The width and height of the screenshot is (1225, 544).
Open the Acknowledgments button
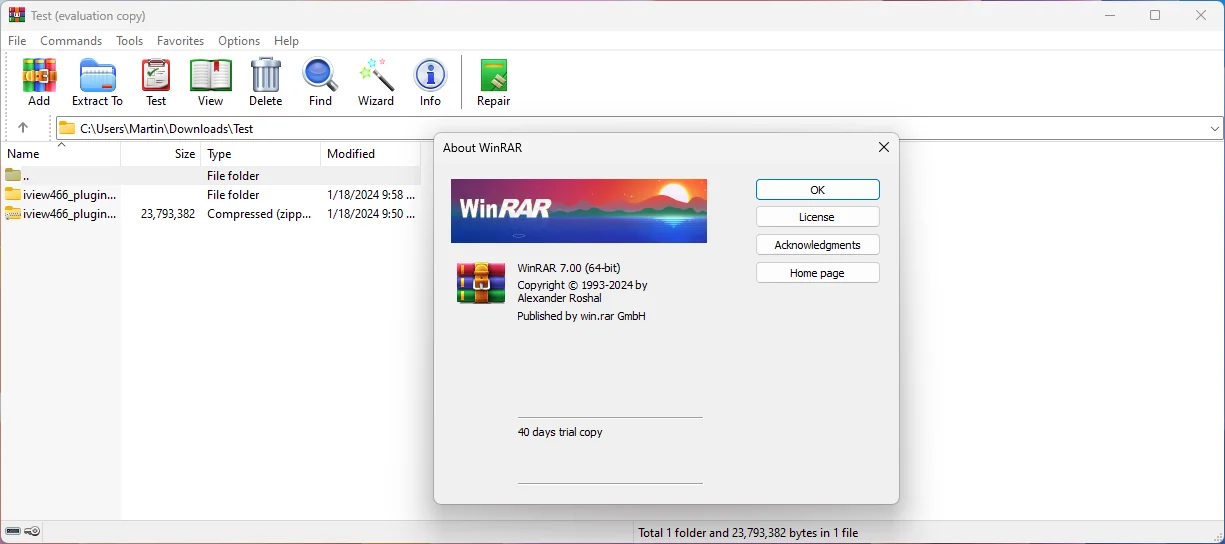pos(818,245)
